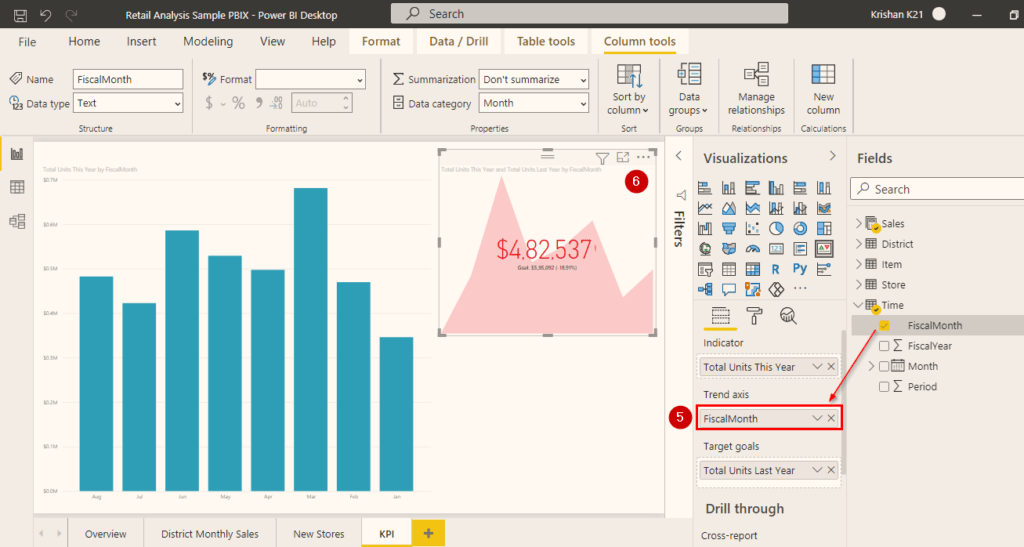Remove Total Units Last Year from Target goals
The width and height of the screenshot is (1024, 547).
point(831,470)
